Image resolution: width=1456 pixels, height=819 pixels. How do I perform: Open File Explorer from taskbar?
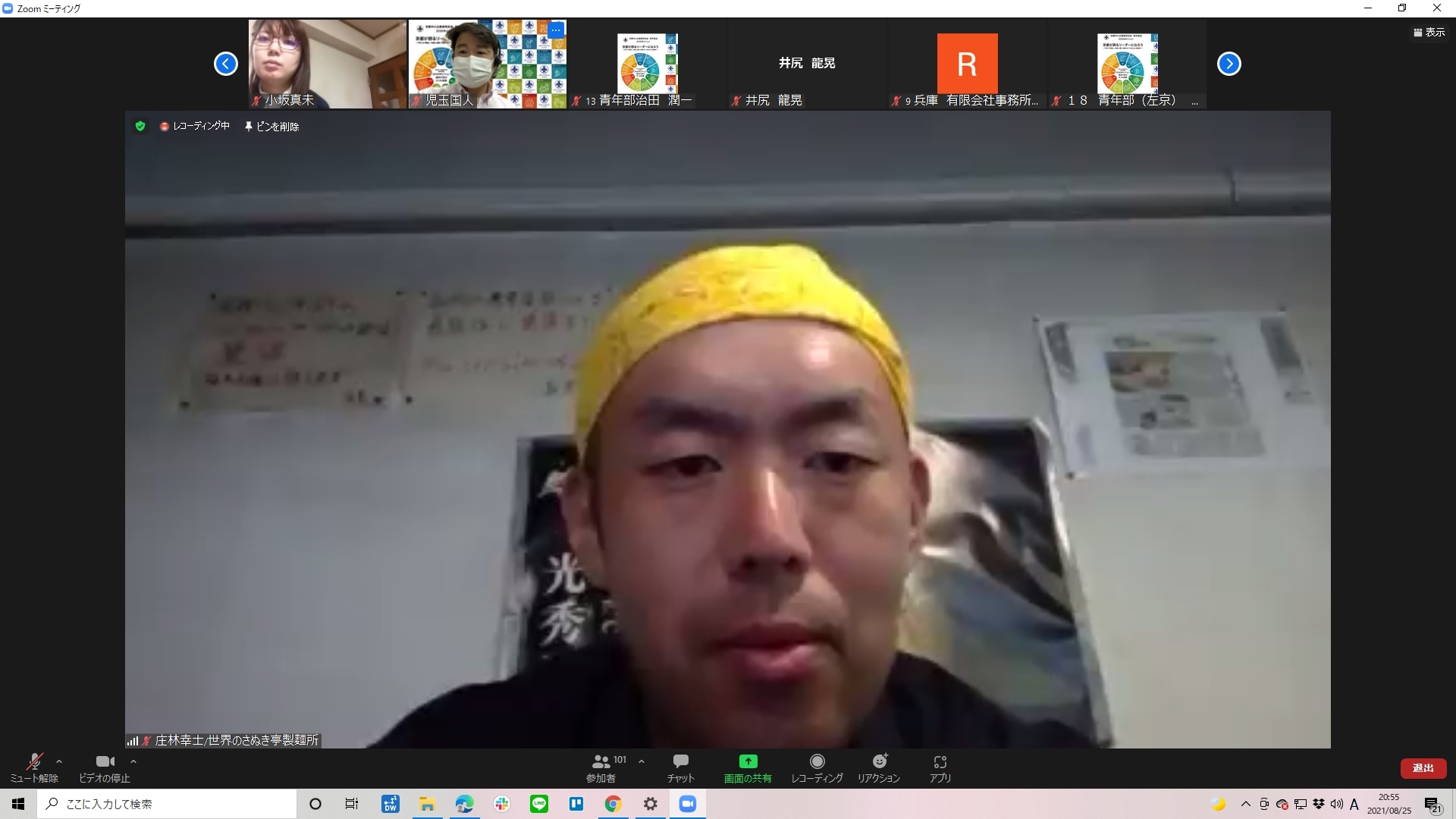point(428,804)
